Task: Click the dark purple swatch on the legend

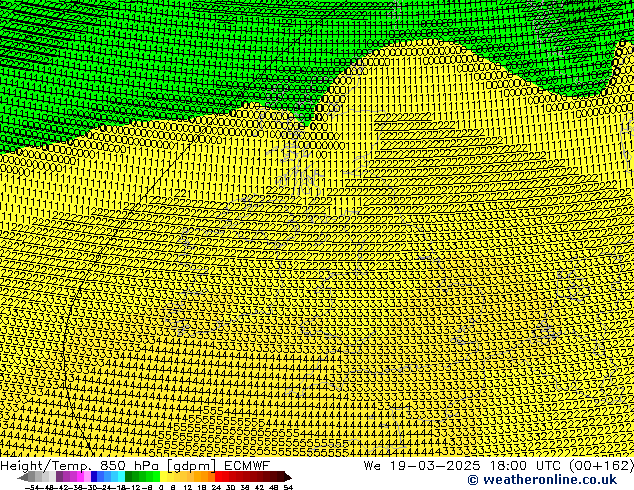Action: [x=59, y=476]
